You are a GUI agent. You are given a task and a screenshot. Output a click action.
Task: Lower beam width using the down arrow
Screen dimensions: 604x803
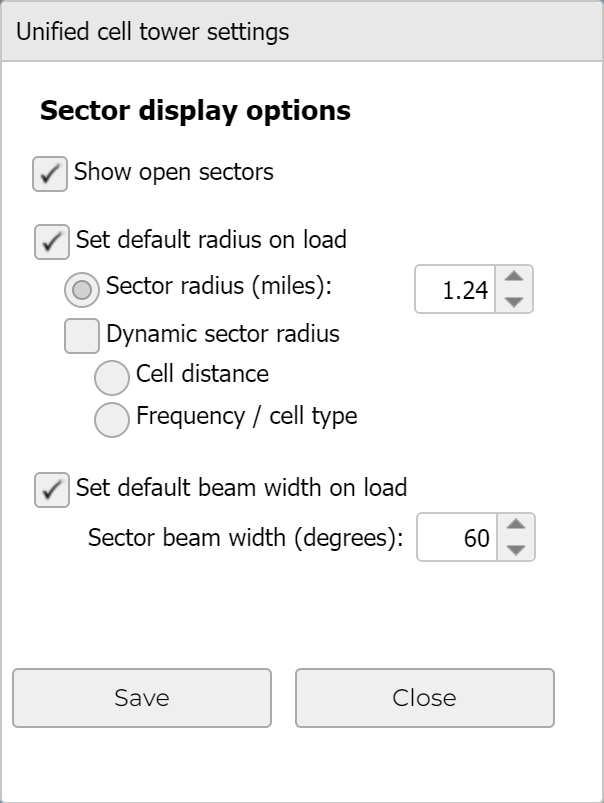click(x=515, y=549)
